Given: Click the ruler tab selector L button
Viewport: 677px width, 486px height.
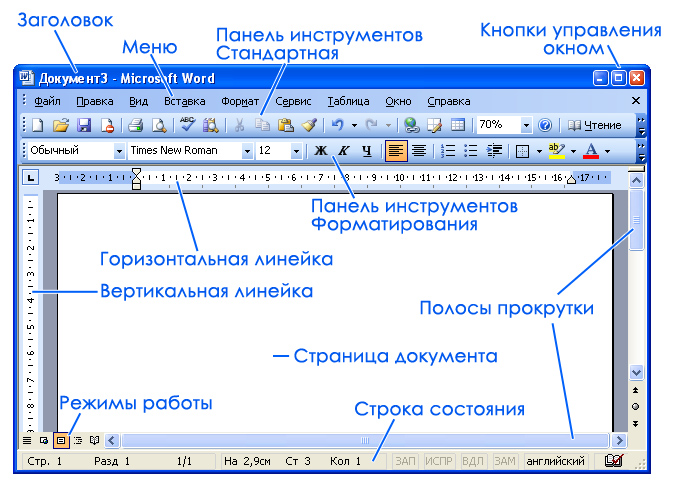Looking at the screenshot, I should pyautogui.click(x=31, y=177).
